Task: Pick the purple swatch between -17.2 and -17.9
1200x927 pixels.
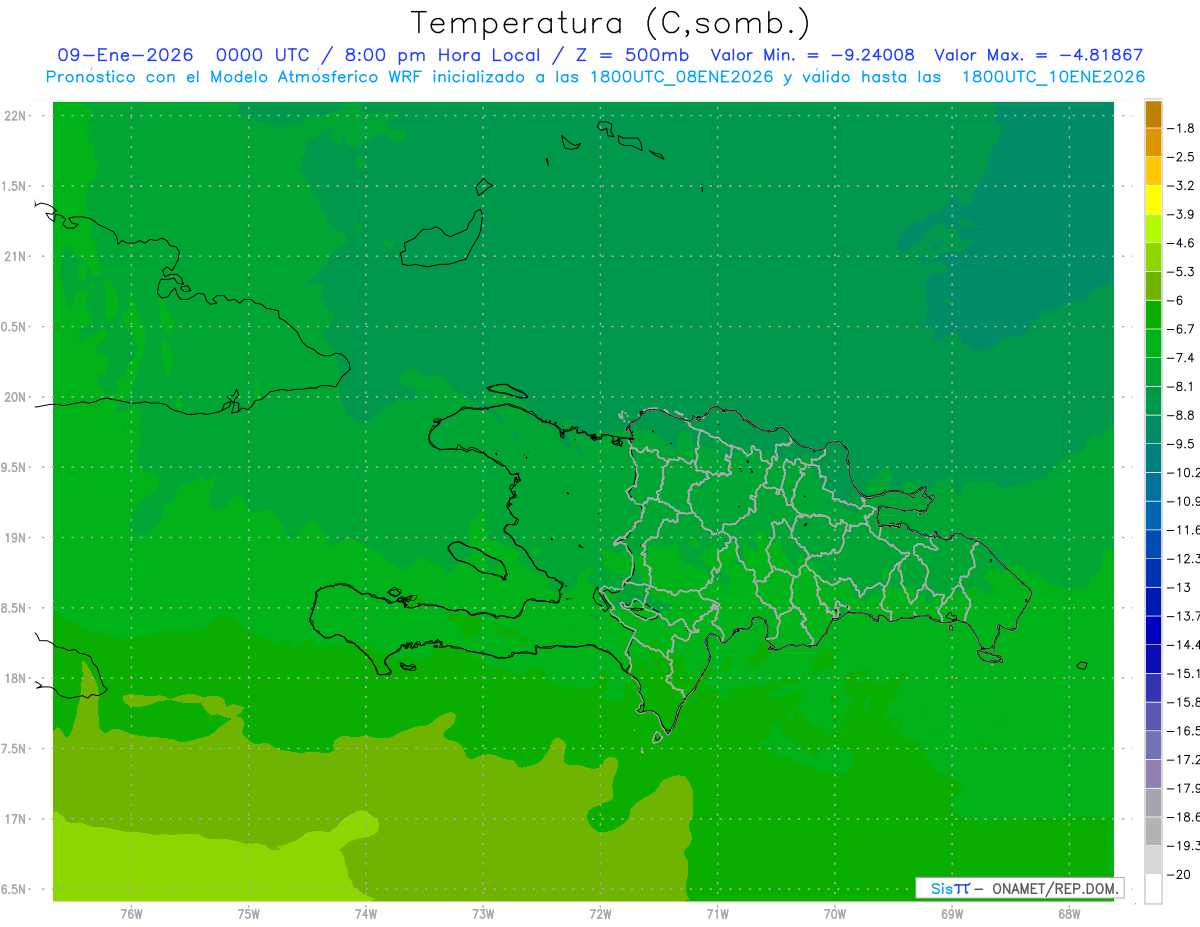Action: pos(1153,774)
